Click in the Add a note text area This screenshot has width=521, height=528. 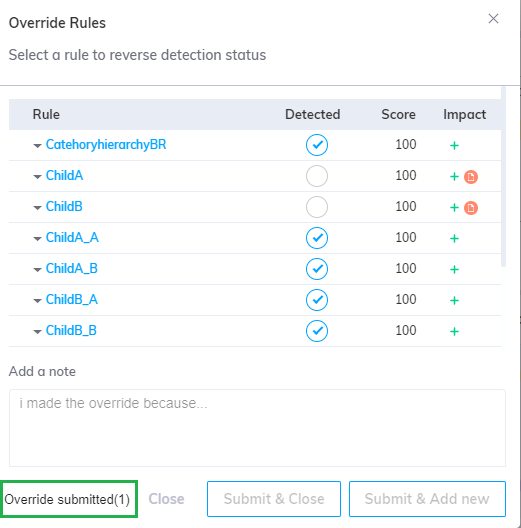point(257,428)
